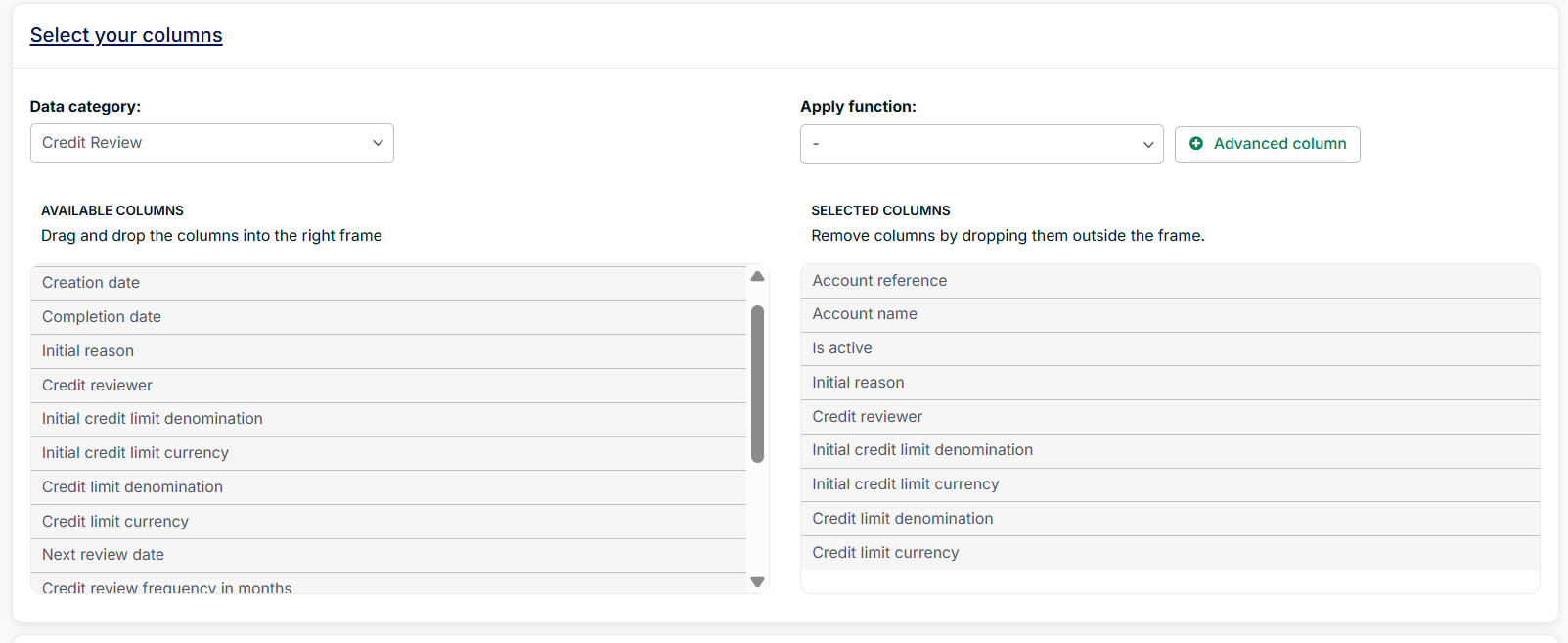Open the Data category dropdown
The image size is (1568, 643).
(211, 143)
